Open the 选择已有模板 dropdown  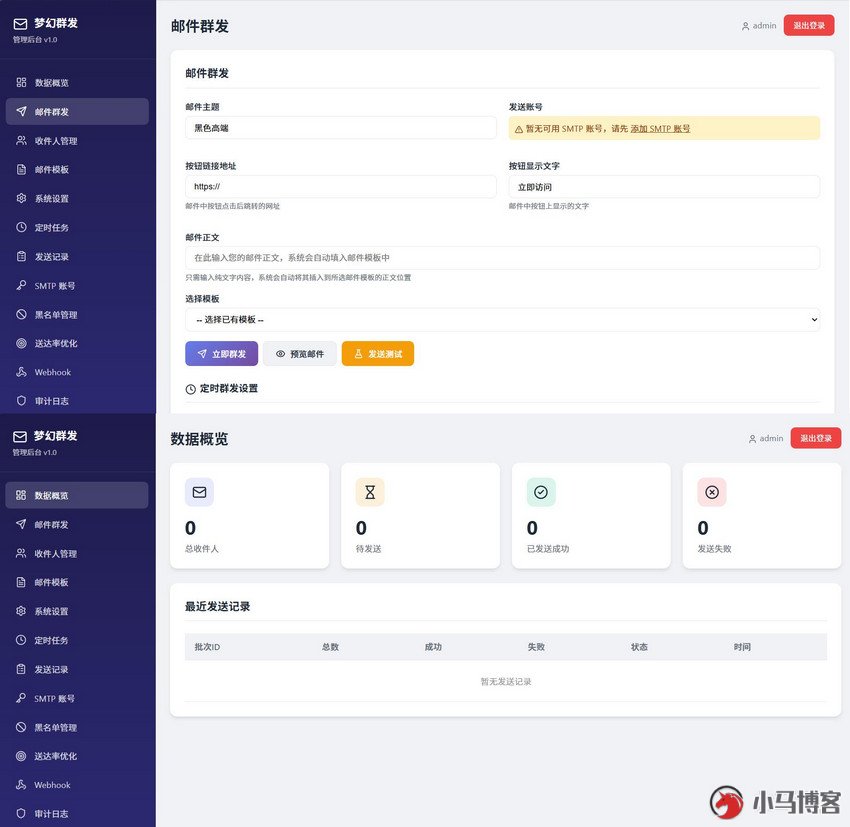click(x=502, y=320)
